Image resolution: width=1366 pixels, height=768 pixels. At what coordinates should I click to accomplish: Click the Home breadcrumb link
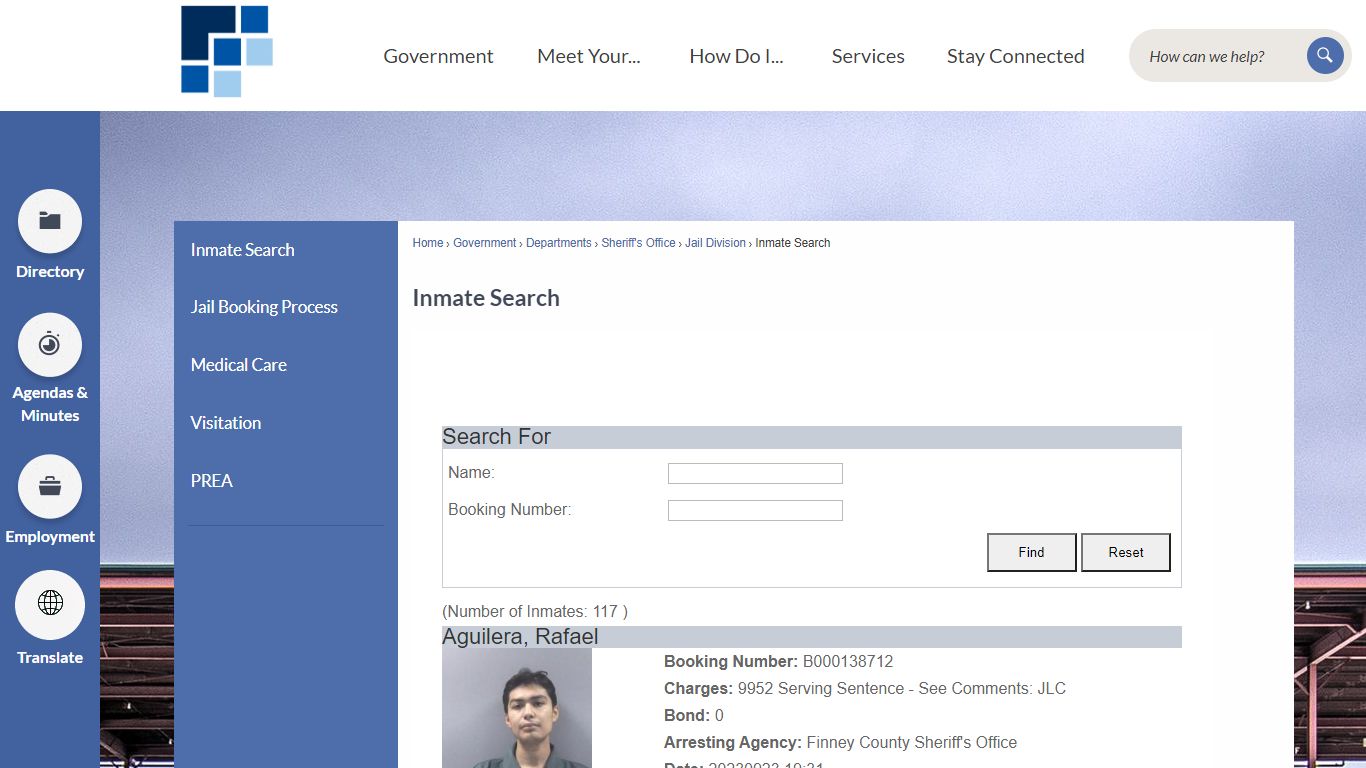pyautogui.click(x=428, y=243)
